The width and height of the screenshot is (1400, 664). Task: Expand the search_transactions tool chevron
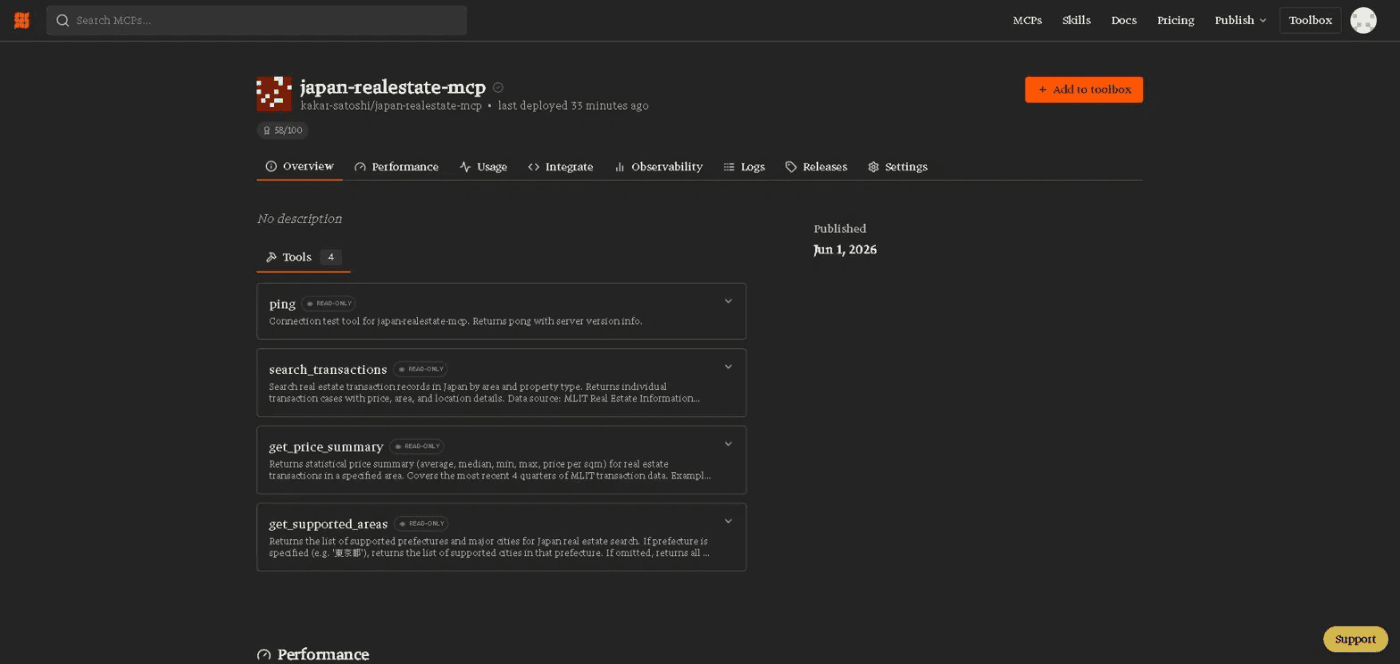[728, 367]
